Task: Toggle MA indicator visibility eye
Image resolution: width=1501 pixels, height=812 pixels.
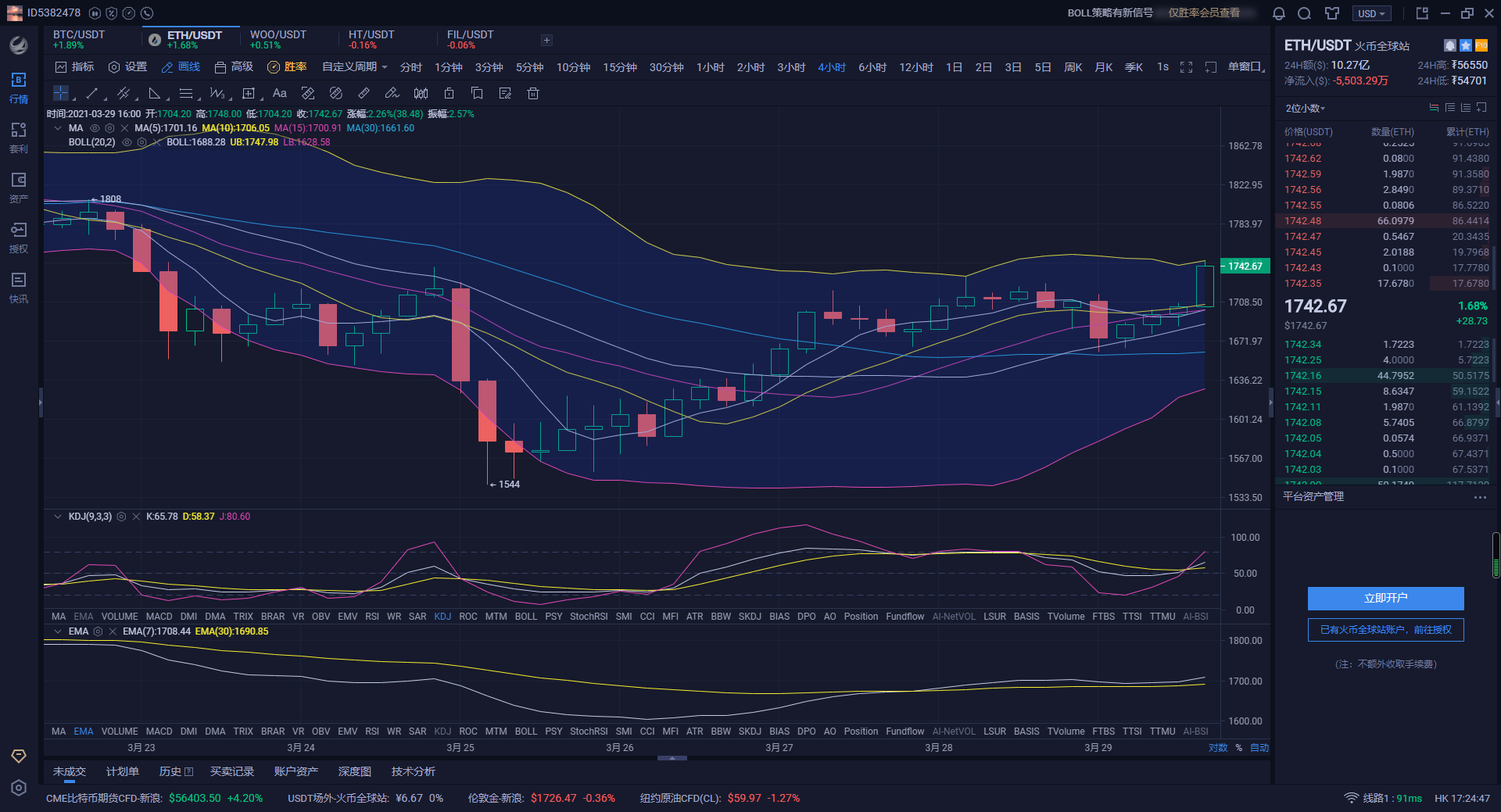Action: 95,128
